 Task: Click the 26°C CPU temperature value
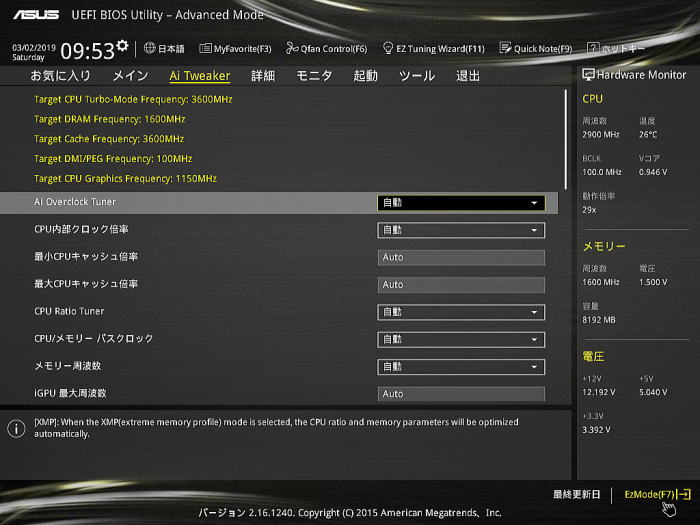tap(648, 134)
